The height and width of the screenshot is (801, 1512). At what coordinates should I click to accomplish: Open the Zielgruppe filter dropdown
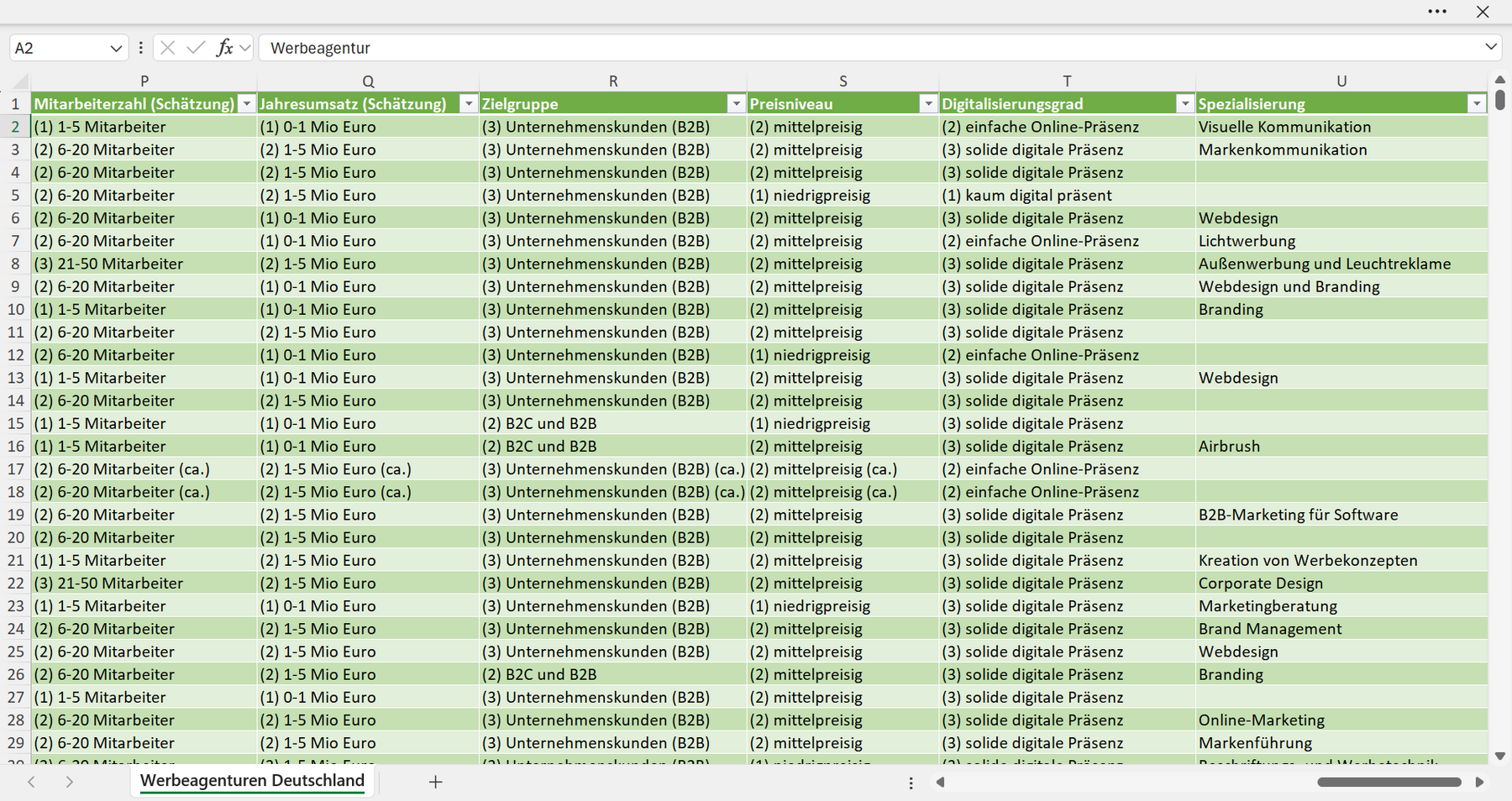pos(737,104)
